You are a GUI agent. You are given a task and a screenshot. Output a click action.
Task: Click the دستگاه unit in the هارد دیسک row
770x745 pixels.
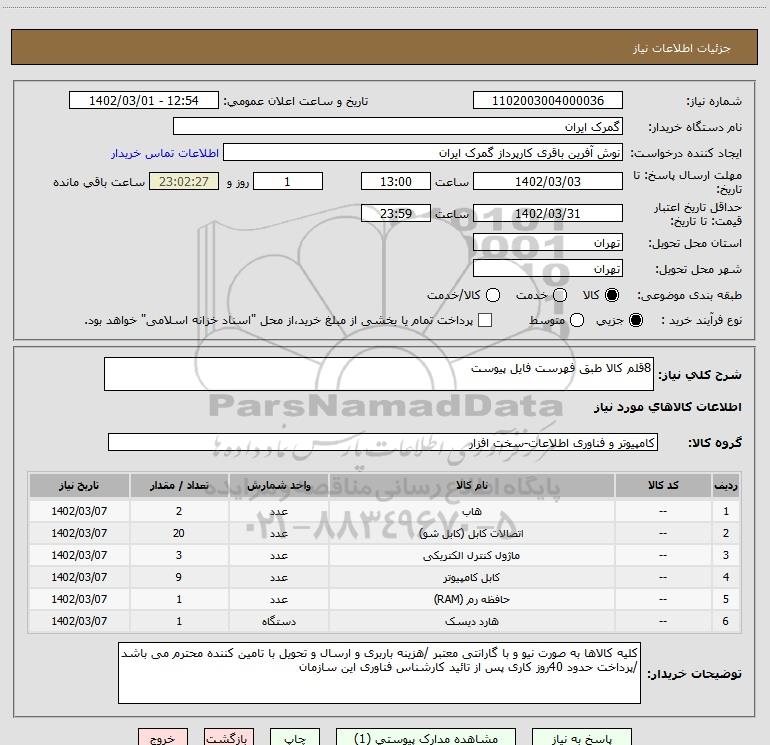point(278,622)
